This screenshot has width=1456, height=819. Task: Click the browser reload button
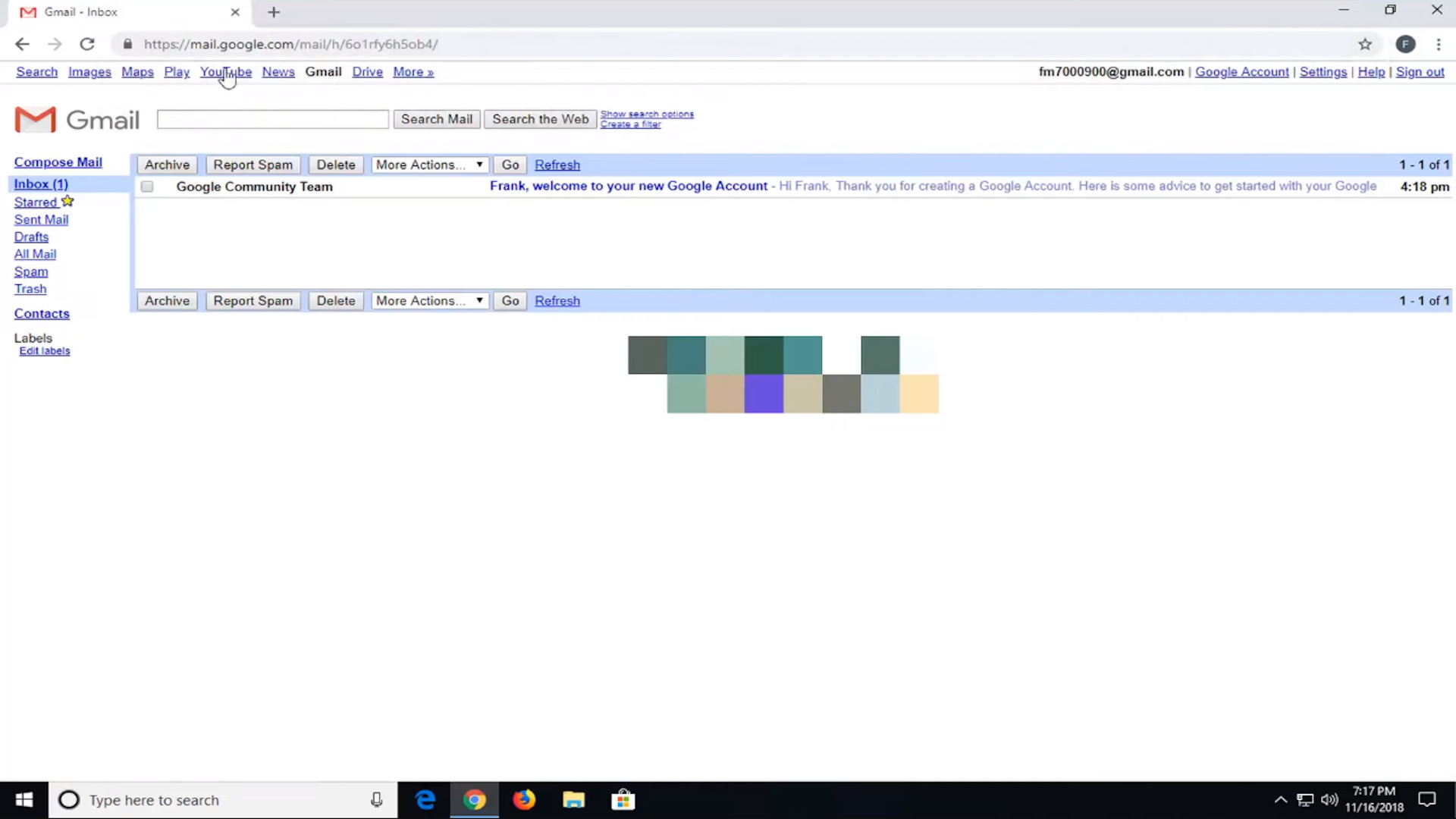[x=87, y=44]
